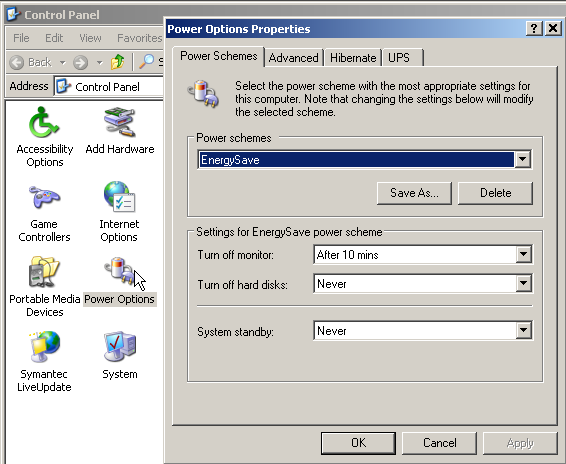Open the Back history dropdown arrow
Image resolution: width=566 pixels, height=464 pixels.
(x=63, y=63)
